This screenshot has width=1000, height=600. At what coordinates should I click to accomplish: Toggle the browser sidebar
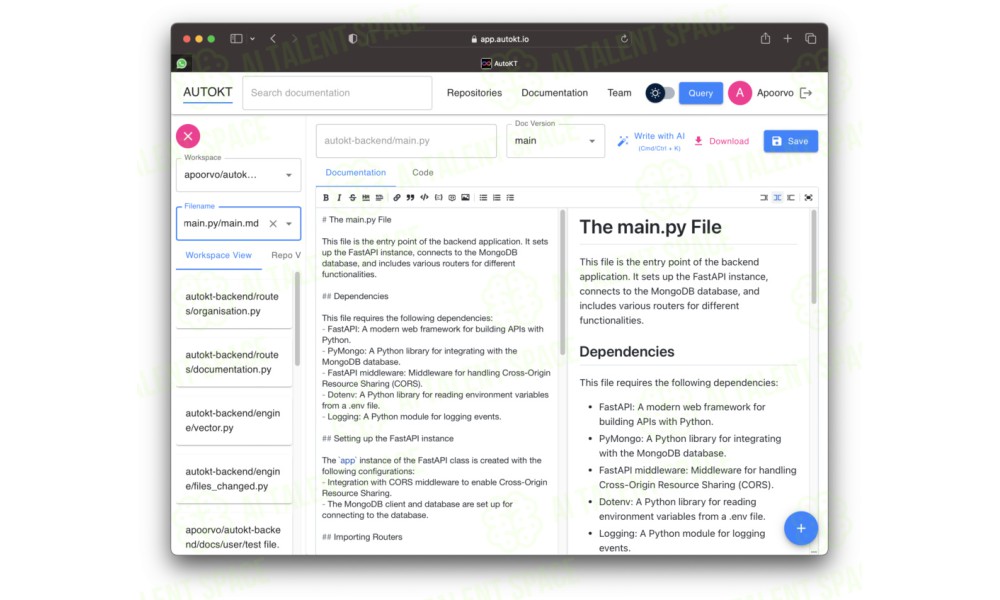pos(236,39)
